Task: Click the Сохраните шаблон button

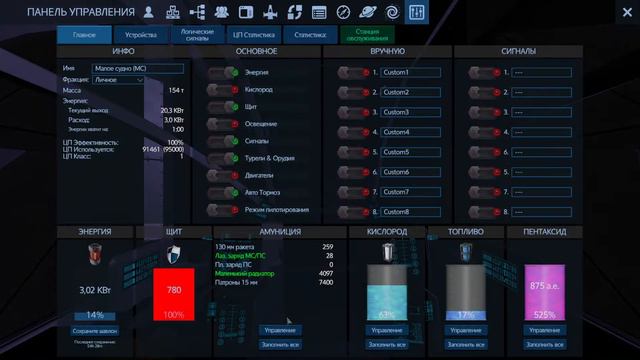Action: pyautogui.click(x=95, y=331)
